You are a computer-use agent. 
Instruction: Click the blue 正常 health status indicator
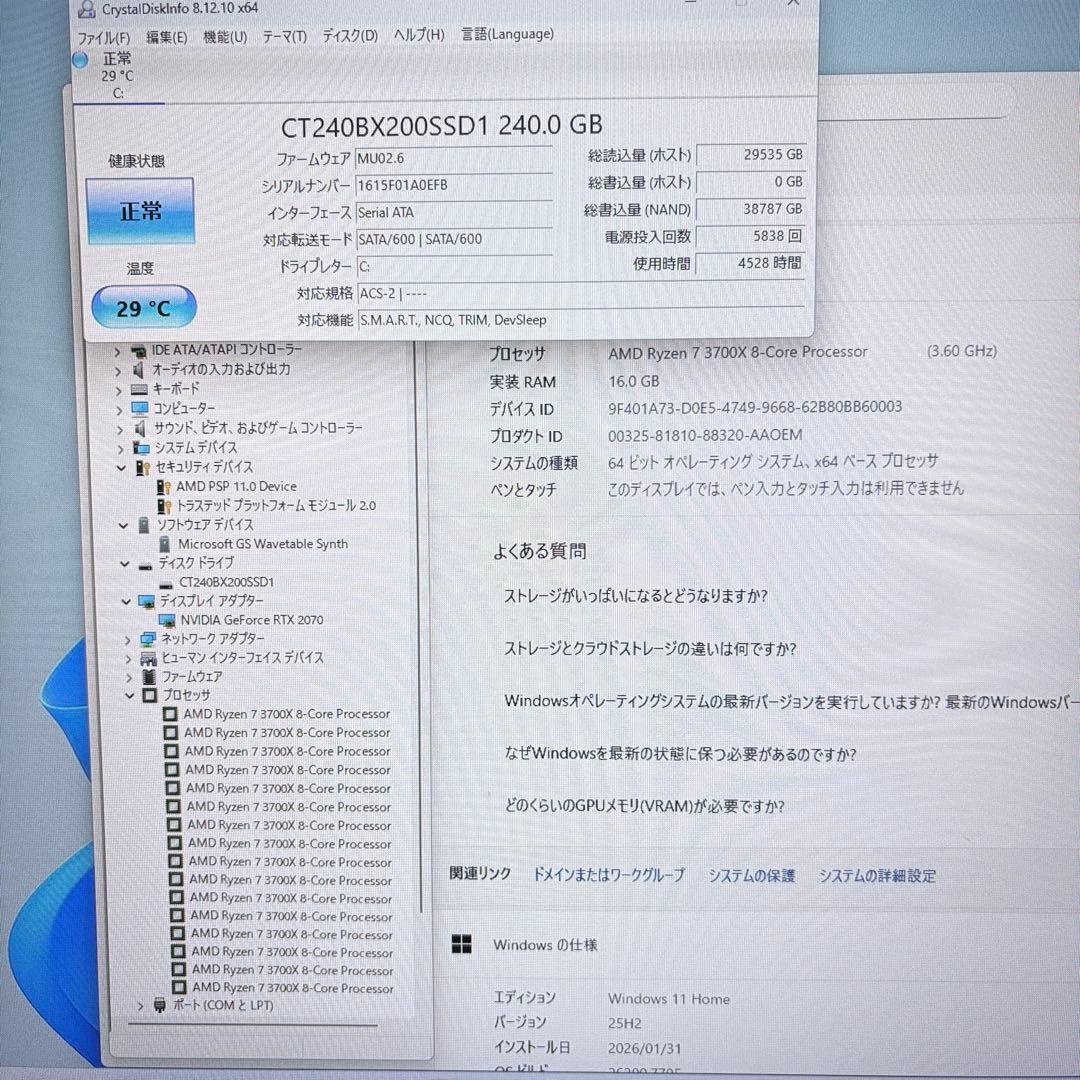[140, 211]
